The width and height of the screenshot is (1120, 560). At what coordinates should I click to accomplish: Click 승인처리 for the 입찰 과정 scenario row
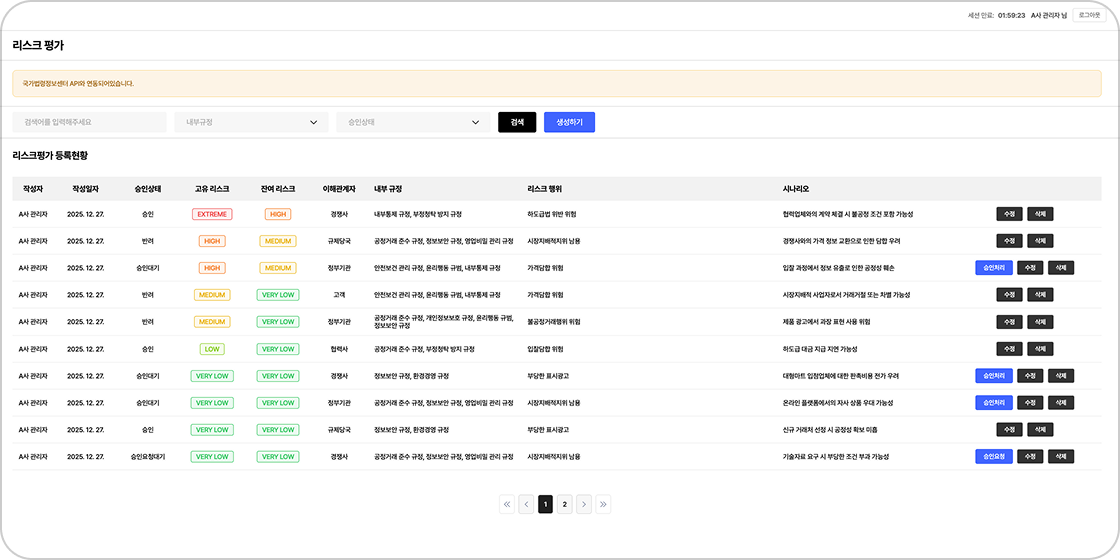tap(993, 268)
